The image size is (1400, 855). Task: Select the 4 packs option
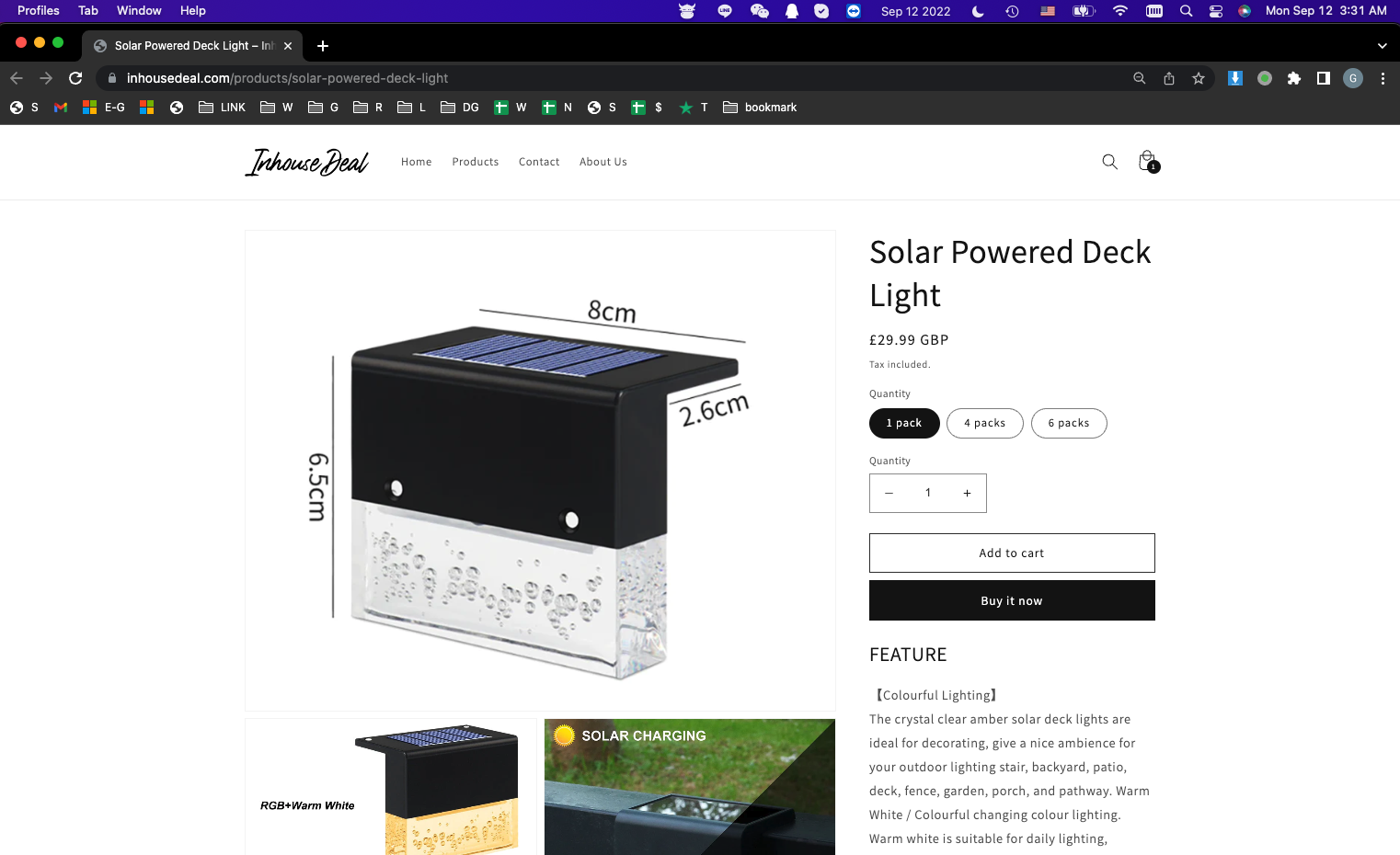pos(985,423)
